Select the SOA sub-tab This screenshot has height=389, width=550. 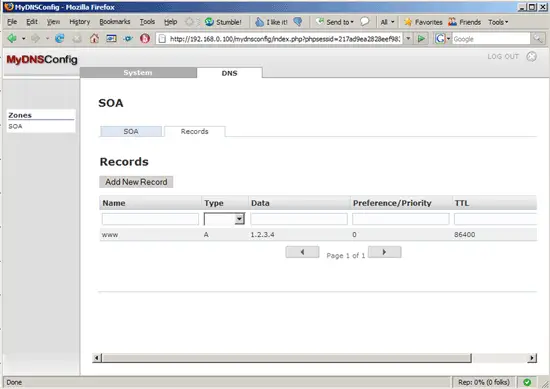131,131
